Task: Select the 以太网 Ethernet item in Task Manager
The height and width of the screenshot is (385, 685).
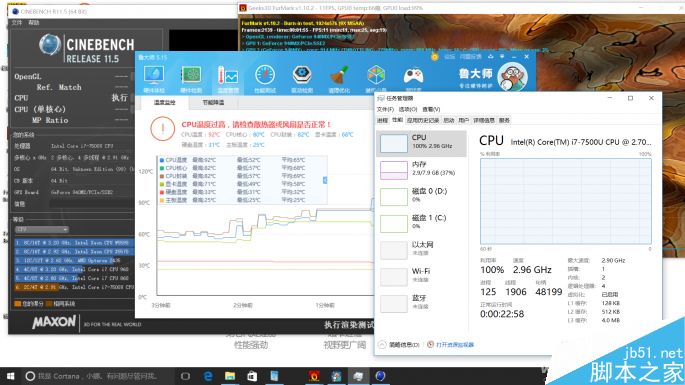Action: 421,250
